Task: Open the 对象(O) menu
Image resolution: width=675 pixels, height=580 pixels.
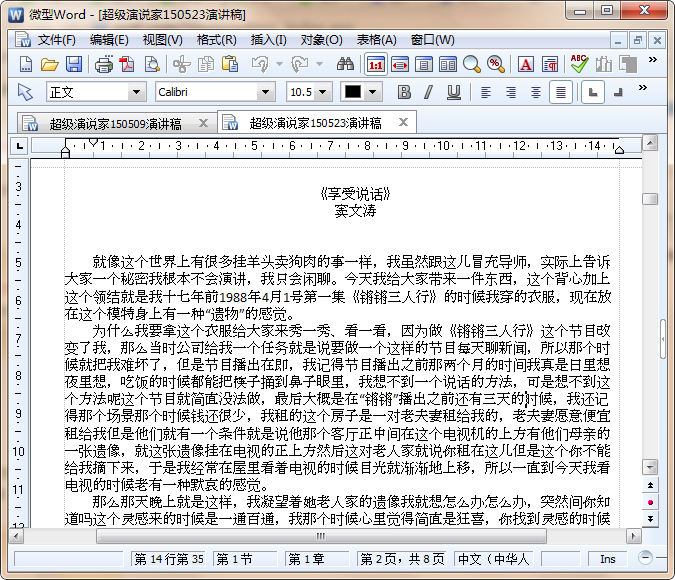Action: (322, 40)
